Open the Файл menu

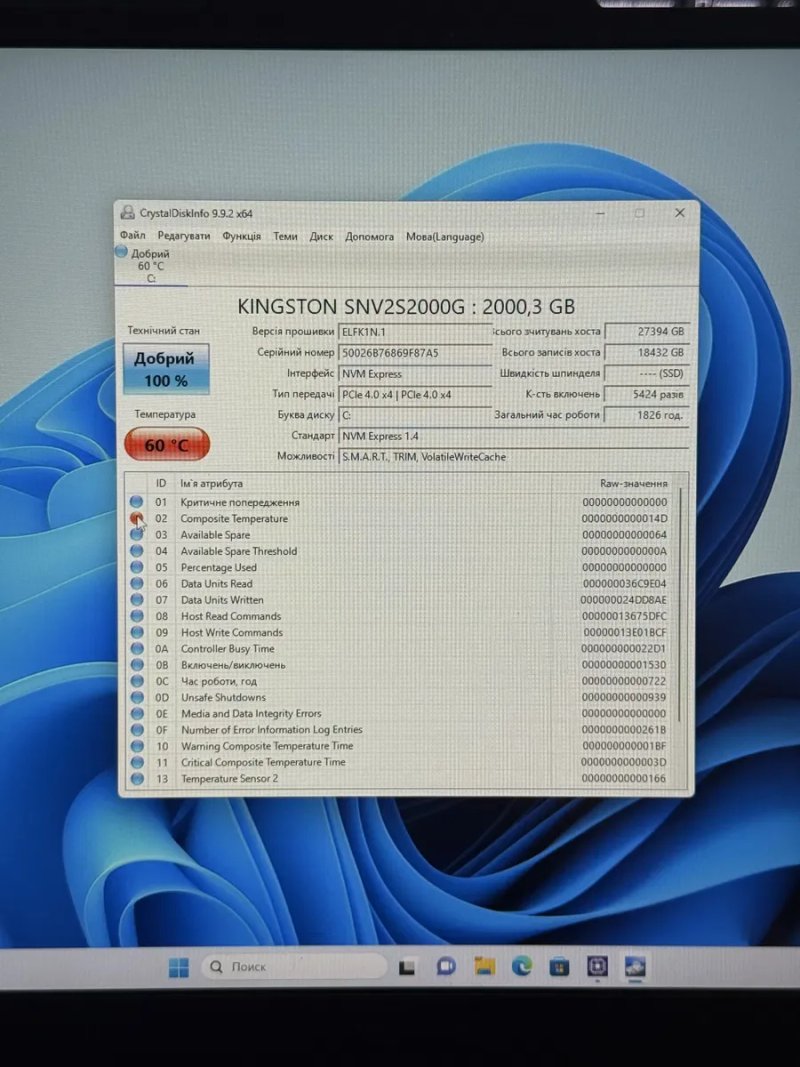point(133,235)
